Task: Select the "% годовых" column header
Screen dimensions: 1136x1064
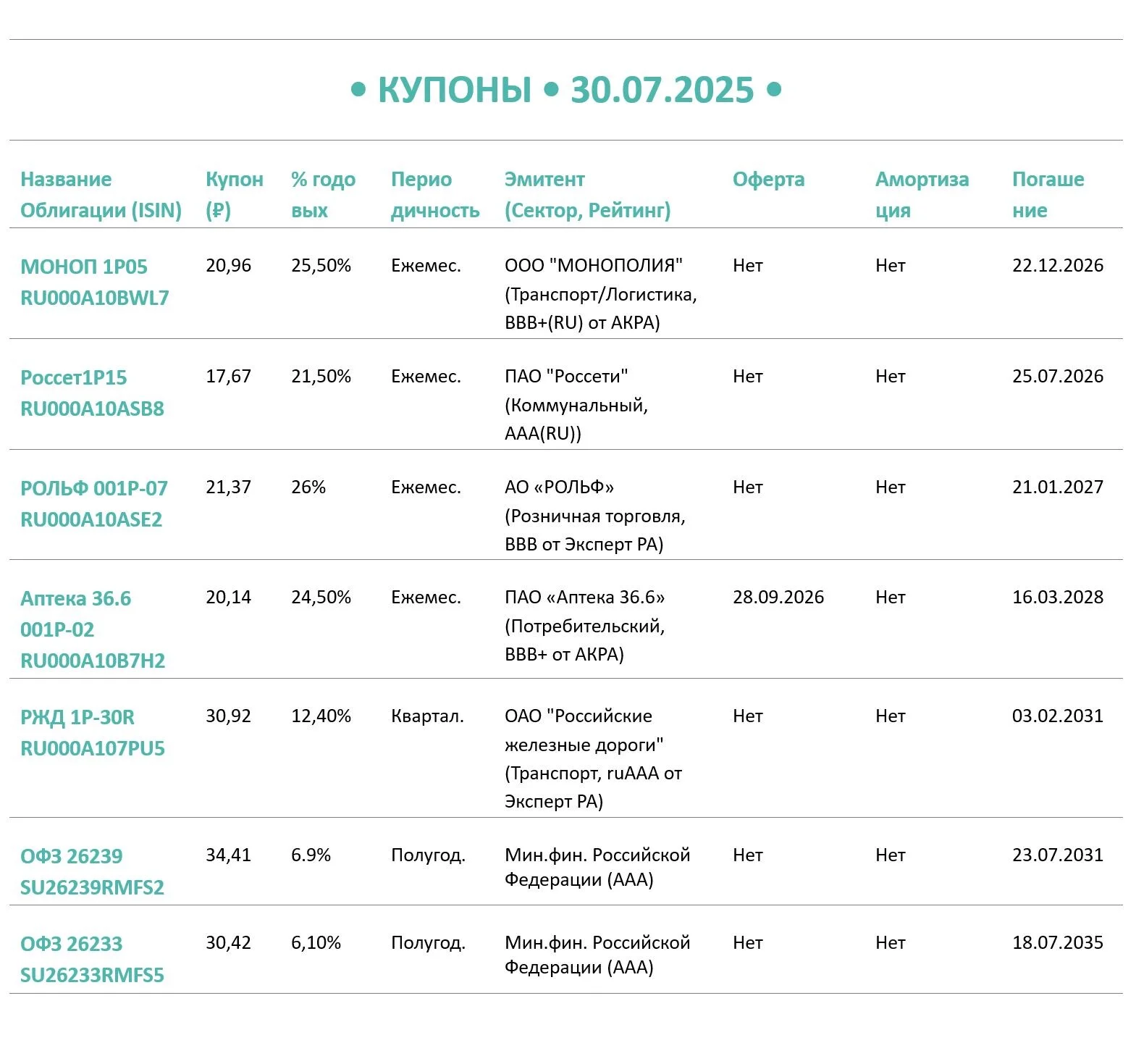Action: (x=323, y=195)
